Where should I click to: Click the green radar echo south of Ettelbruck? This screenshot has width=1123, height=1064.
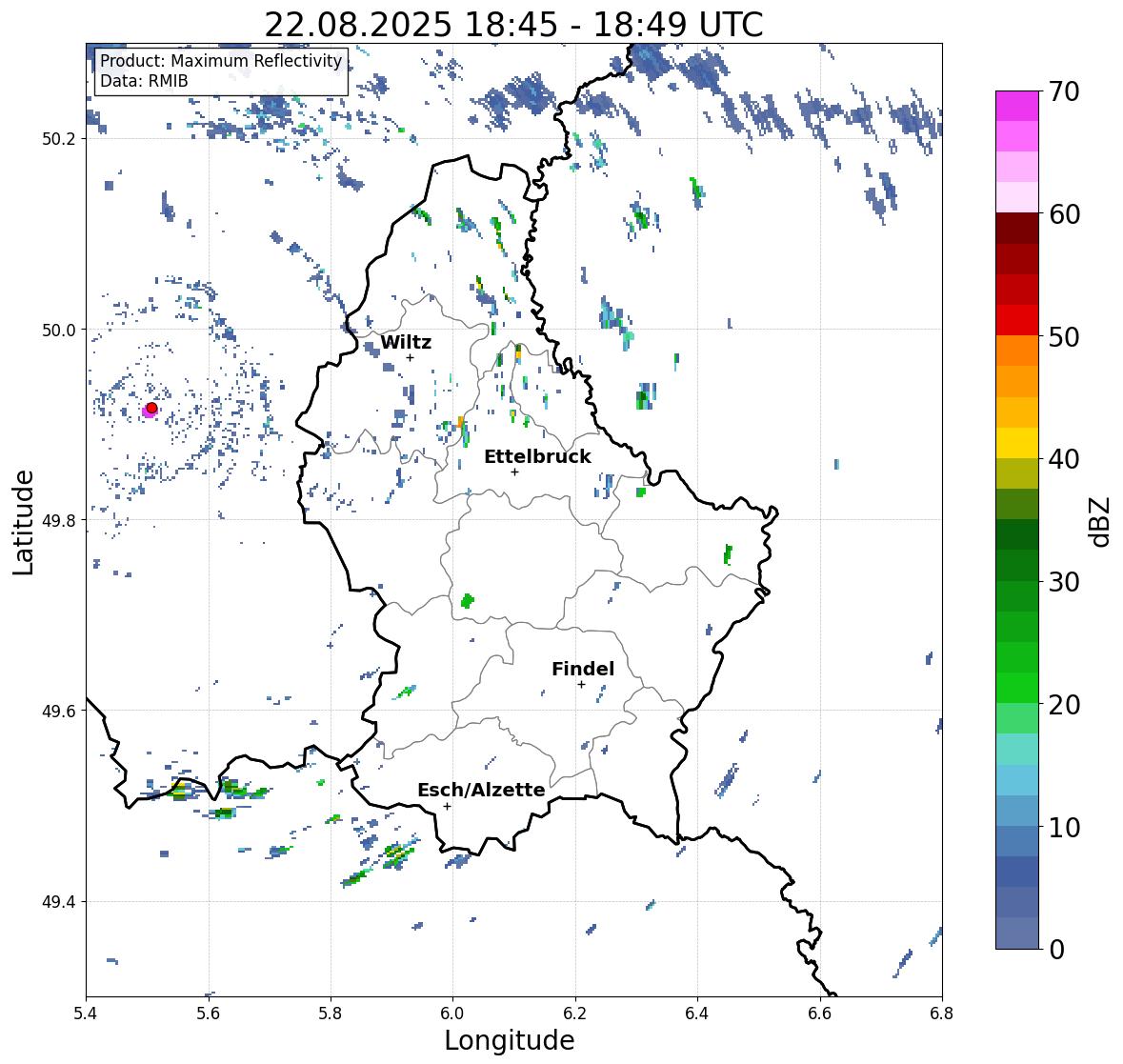pos(467,601)
